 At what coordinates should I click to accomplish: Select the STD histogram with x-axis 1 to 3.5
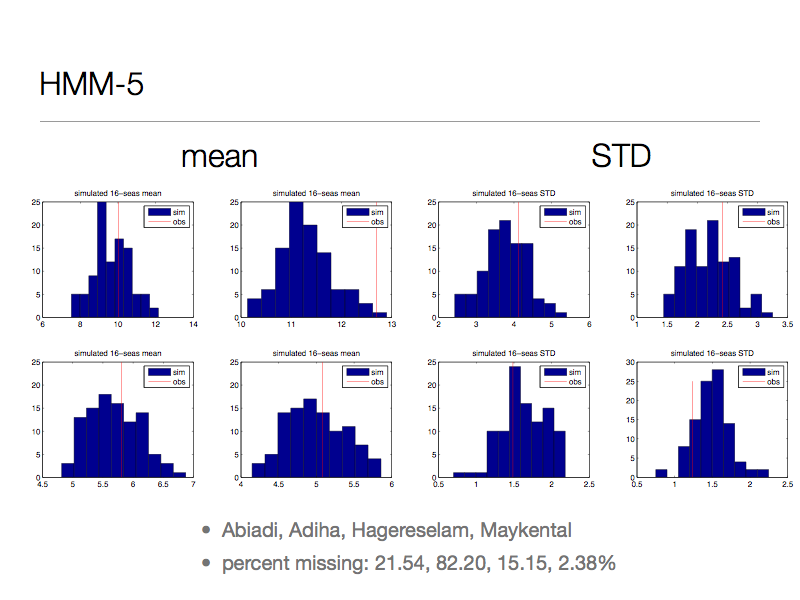[x=711, y=260]
